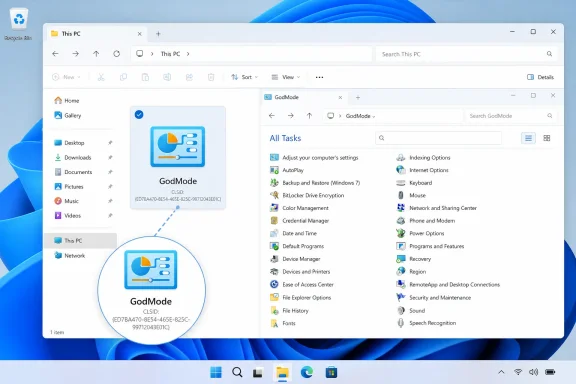Click the Search This PC field
The width and height of the screenshot is (576, 384).
tap(467, 54)
